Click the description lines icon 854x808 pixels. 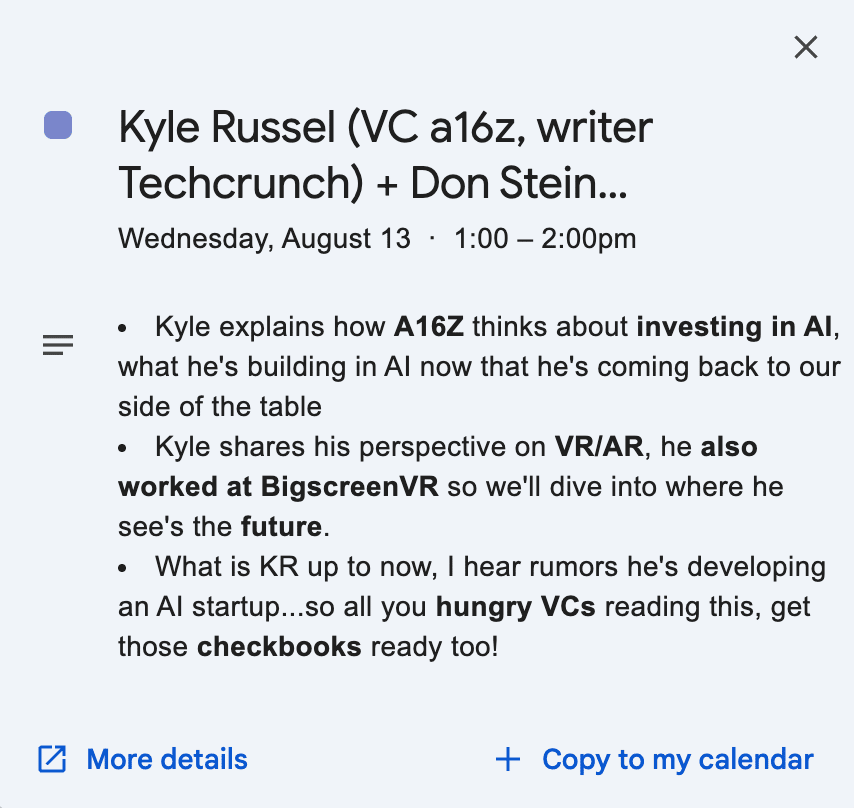click(58, 345)
